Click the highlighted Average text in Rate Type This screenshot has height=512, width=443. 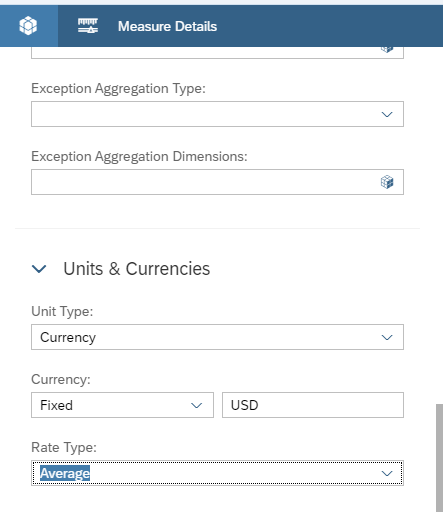coord(65,473)
